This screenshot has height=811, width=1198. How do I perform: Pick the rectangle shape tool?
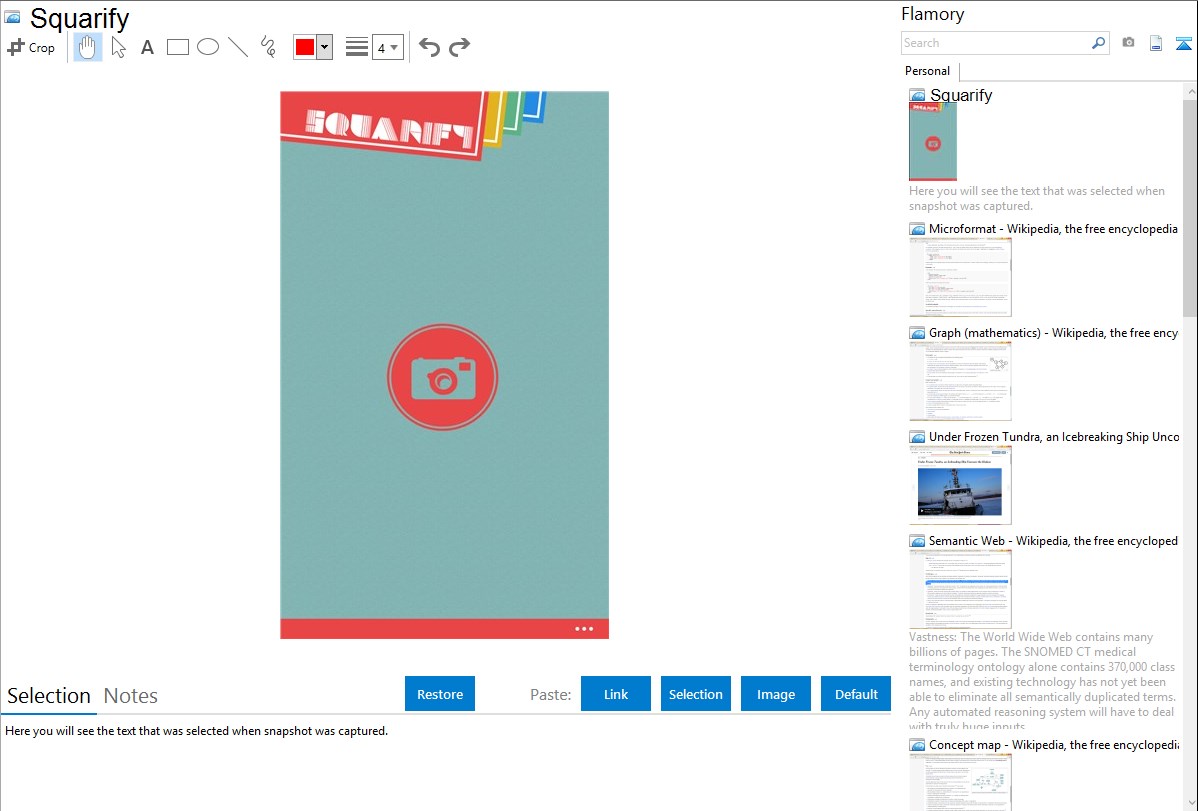(x=178, y=47)
